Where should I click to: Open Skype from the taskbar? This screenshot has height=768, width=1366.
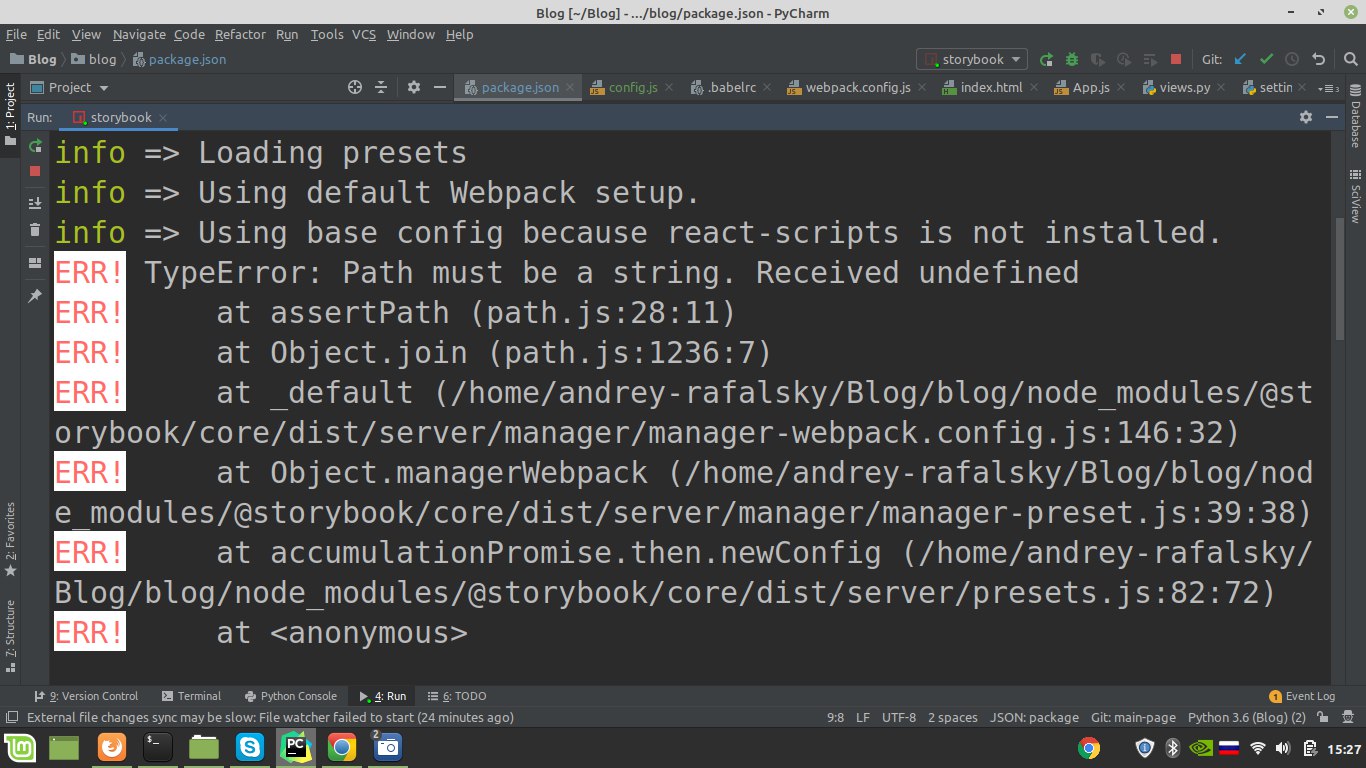(250, 747)
